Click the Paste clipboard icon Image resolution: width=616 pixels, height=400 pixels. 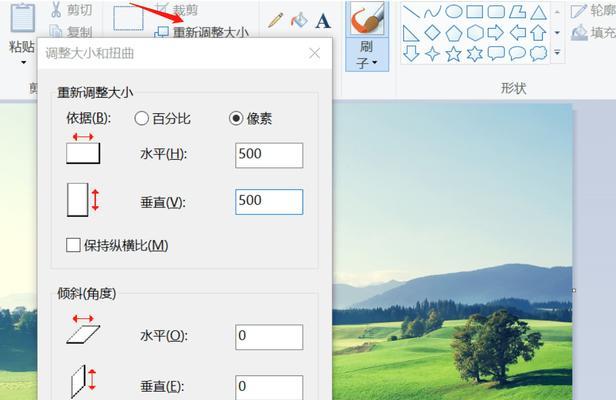(22, 17)
